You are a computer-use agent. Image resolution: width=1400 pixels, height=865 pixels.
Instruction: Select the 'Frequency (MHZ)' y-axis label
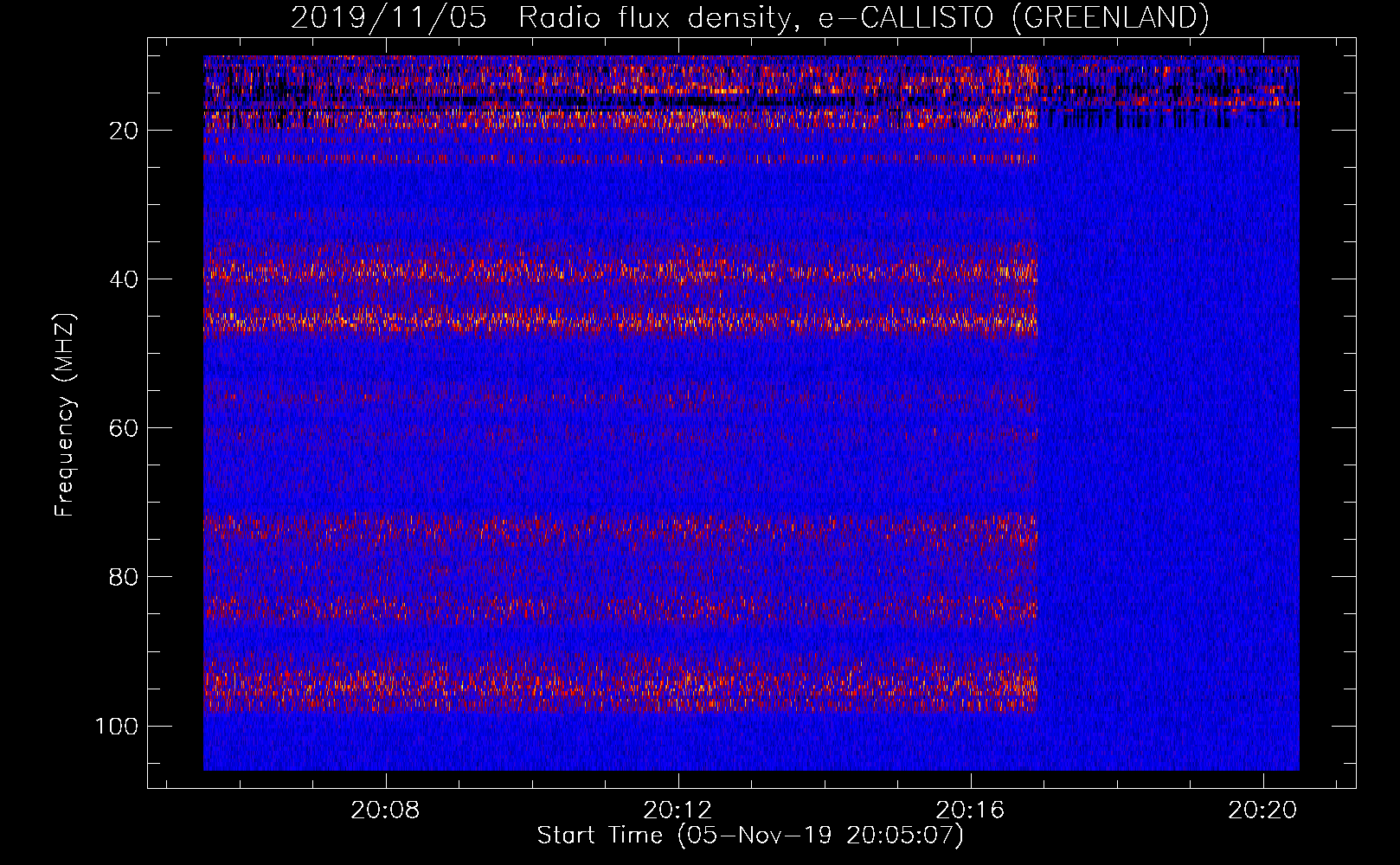[x=65, y=414]
